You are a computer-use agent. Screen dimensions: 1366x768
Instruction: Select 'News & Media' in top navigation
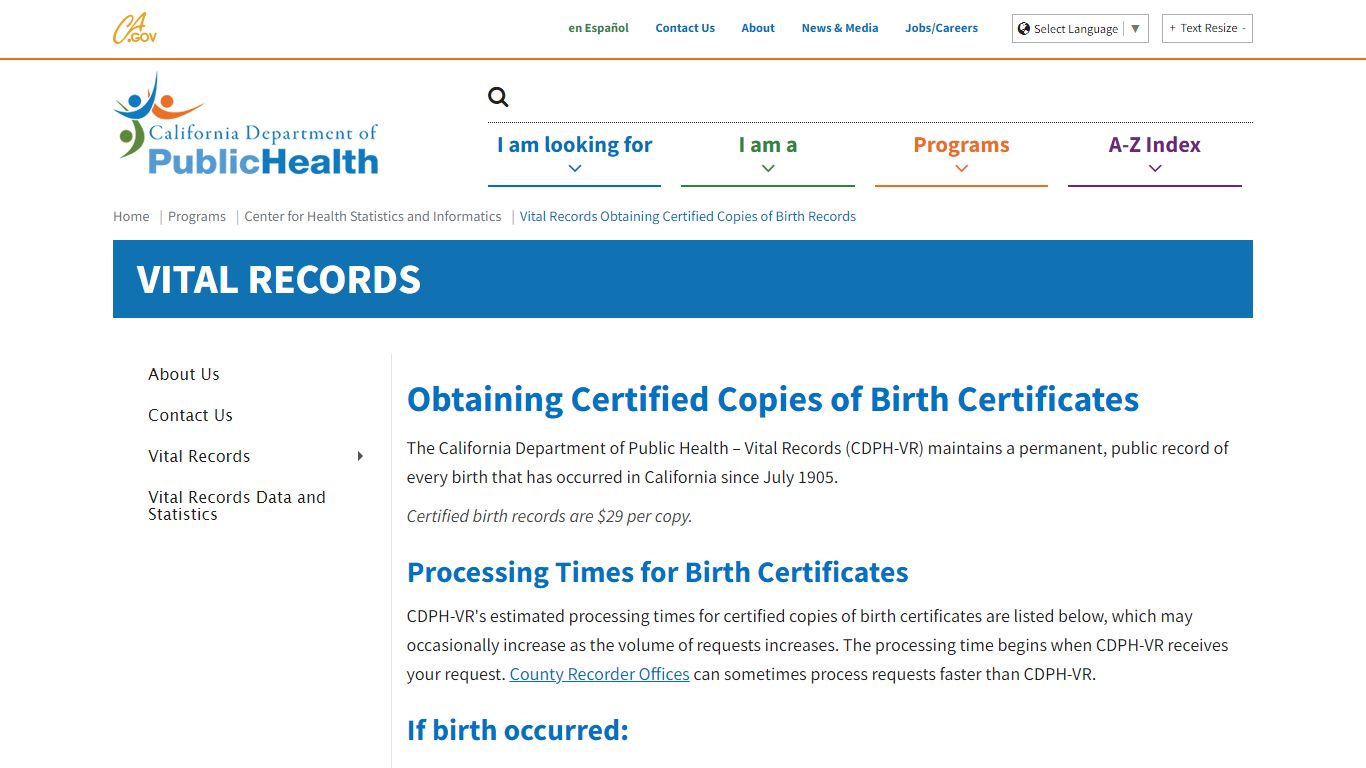coord(840,28)
